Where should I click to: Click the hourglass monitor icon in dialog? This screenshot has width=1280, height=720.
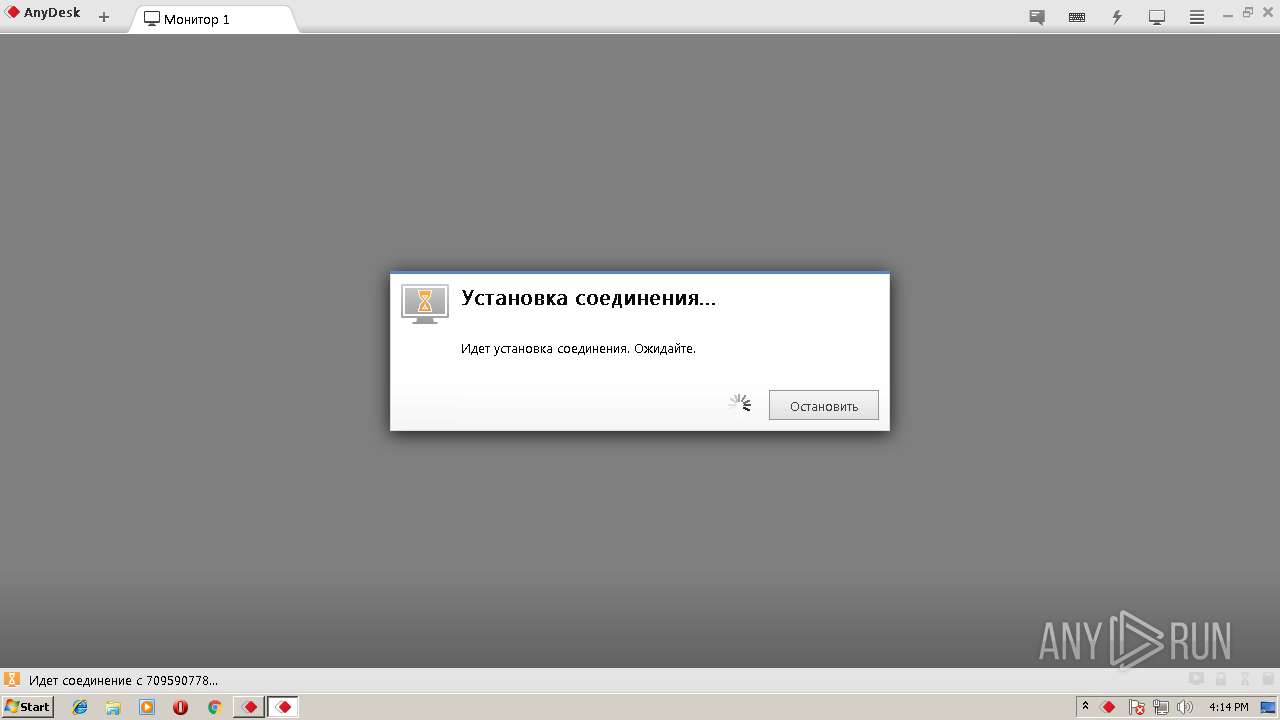pos(425,303)
